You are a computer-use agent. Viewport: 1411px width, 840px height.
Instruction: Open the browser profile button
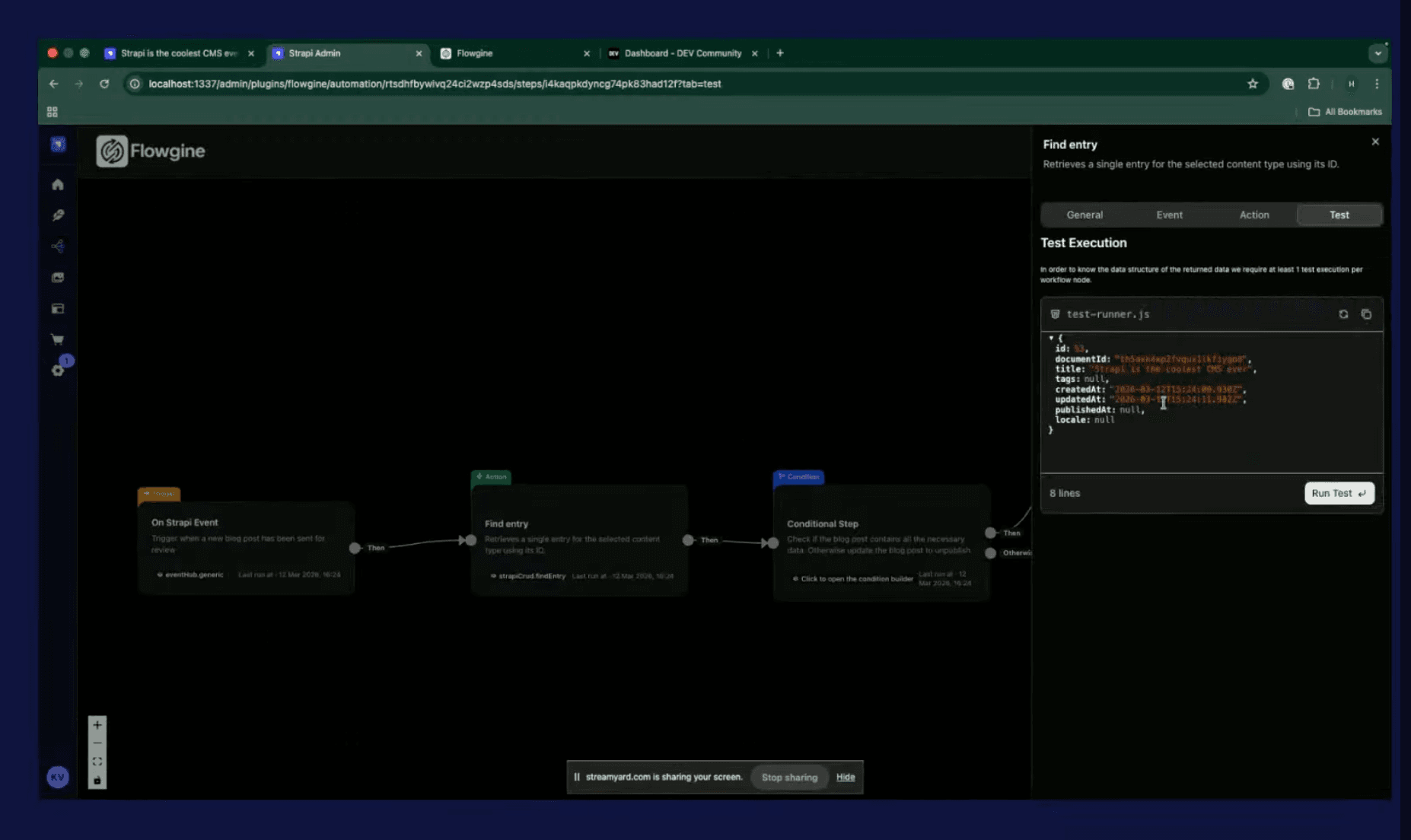pyautogui.click(x=1352, y=84)
